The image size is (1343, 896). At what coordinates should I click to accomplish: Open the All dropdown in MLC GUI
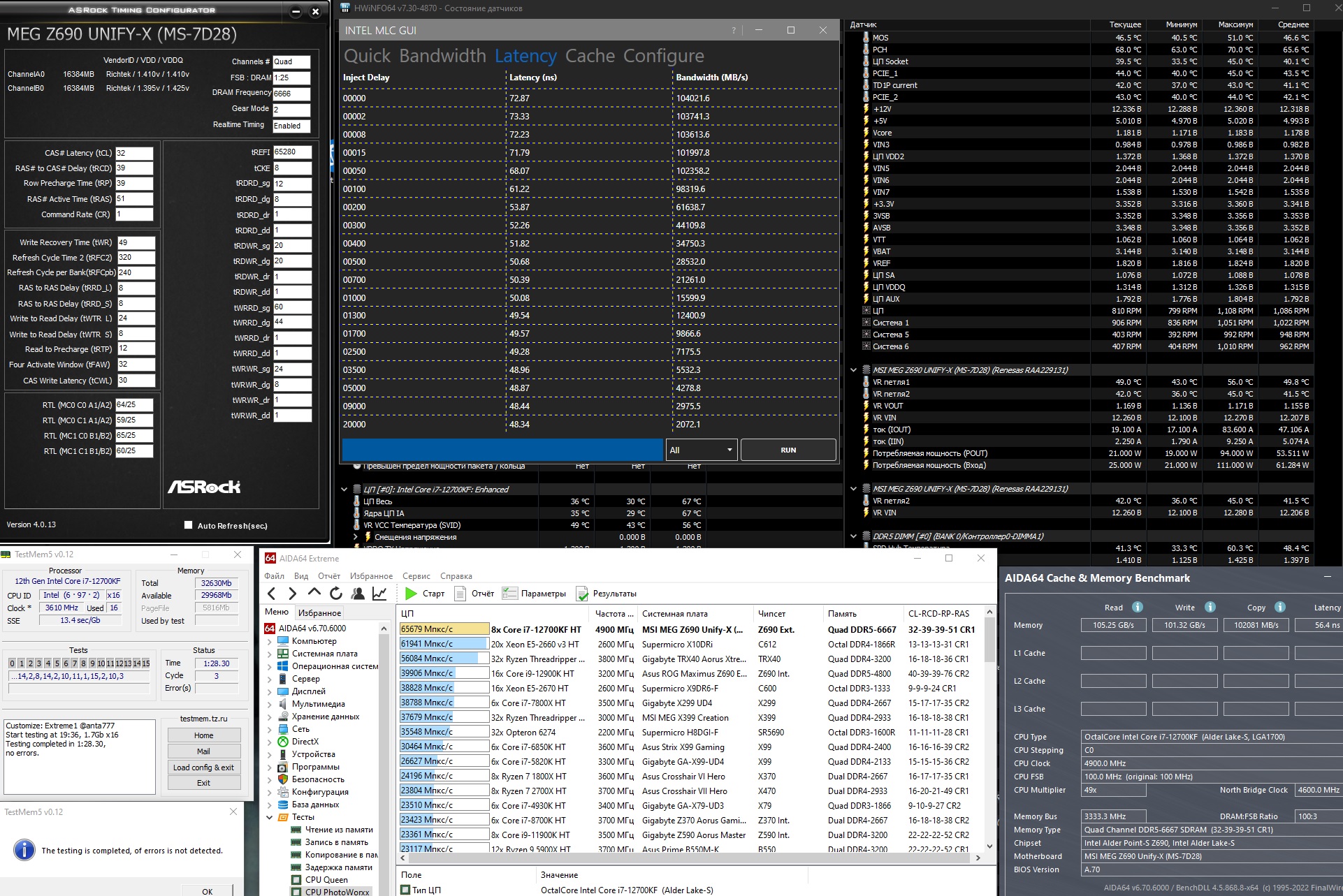pos(701,450)
